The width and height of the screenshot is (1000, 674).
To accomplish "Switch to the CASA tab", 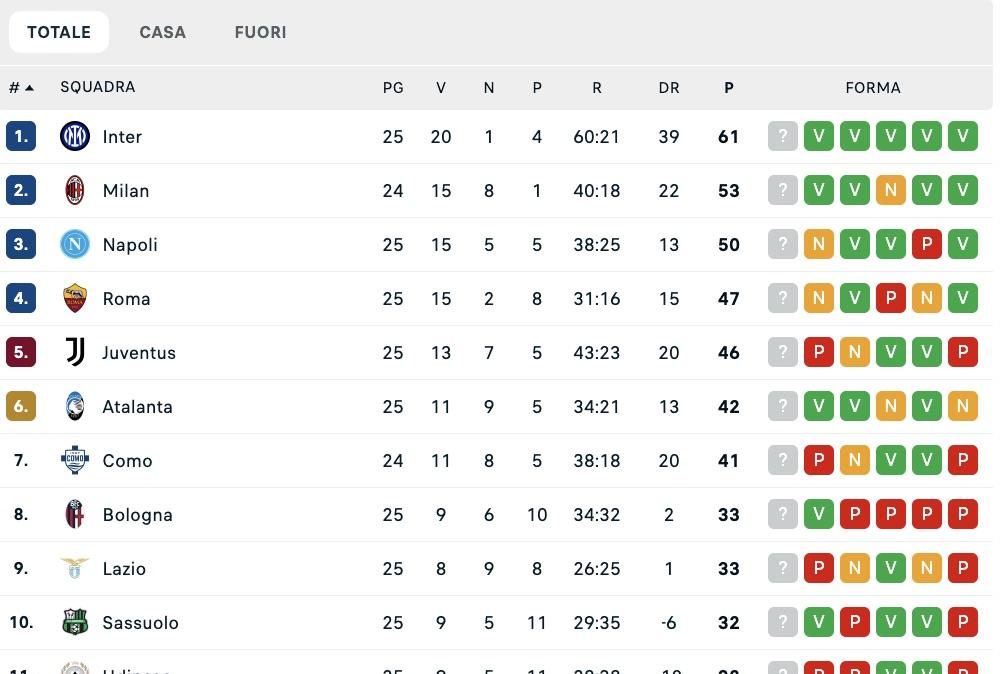I will [162, 31].
